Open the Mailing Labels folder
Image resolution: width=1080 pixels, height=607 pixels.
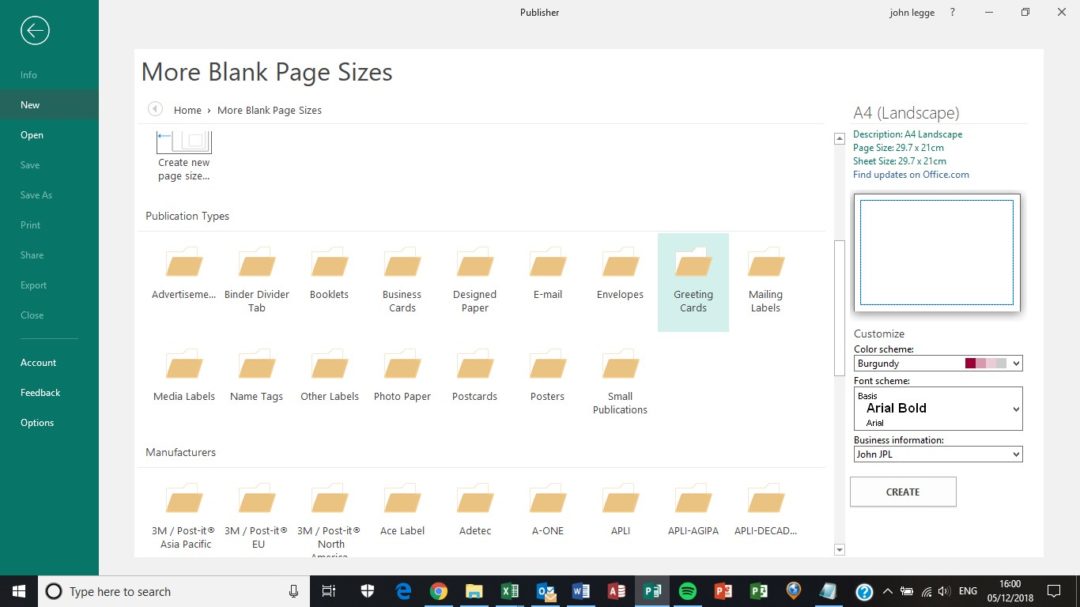[x=765, y=280]
